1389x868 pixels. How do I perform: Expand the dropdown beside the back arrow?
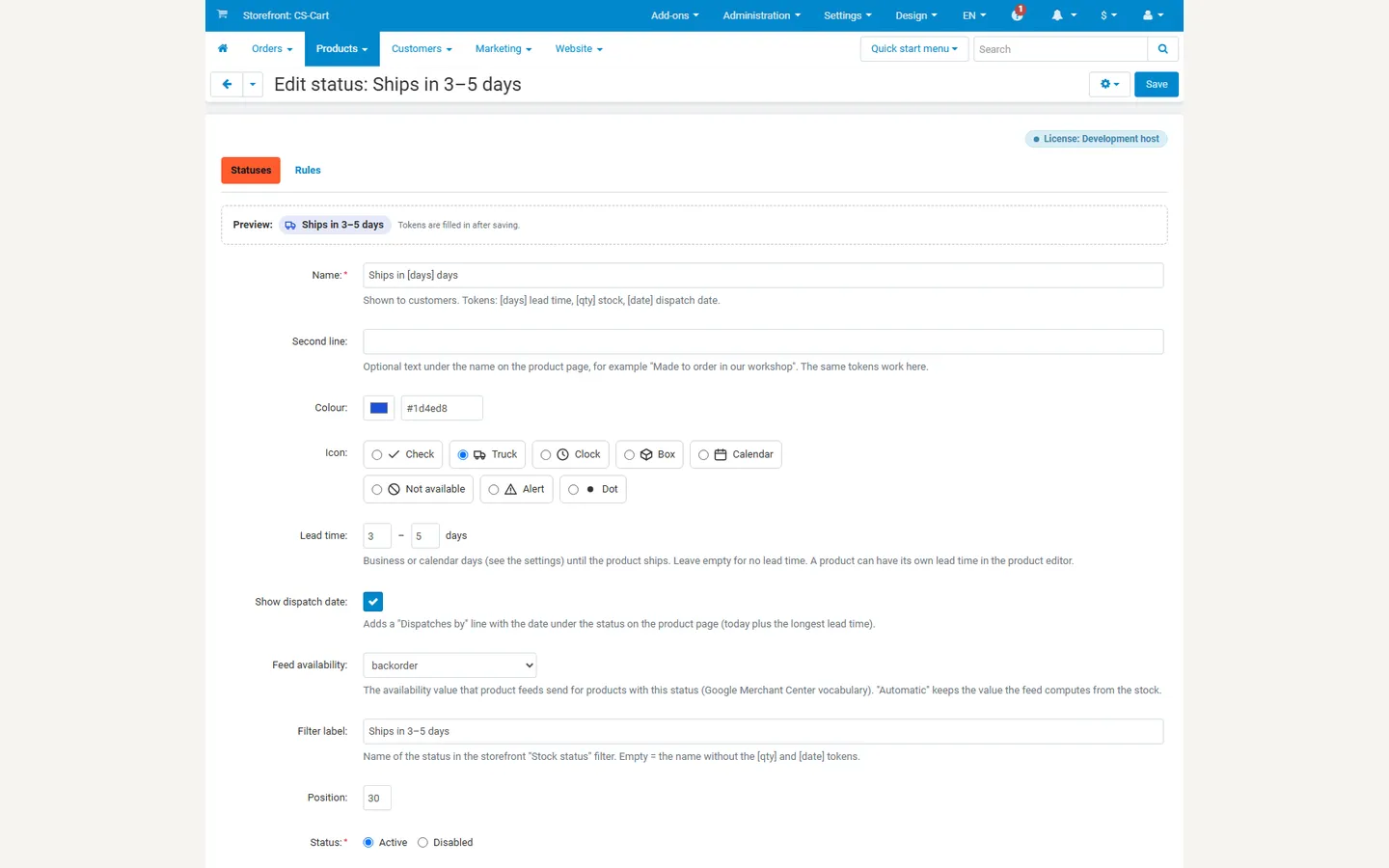click(x=253, y=85)
